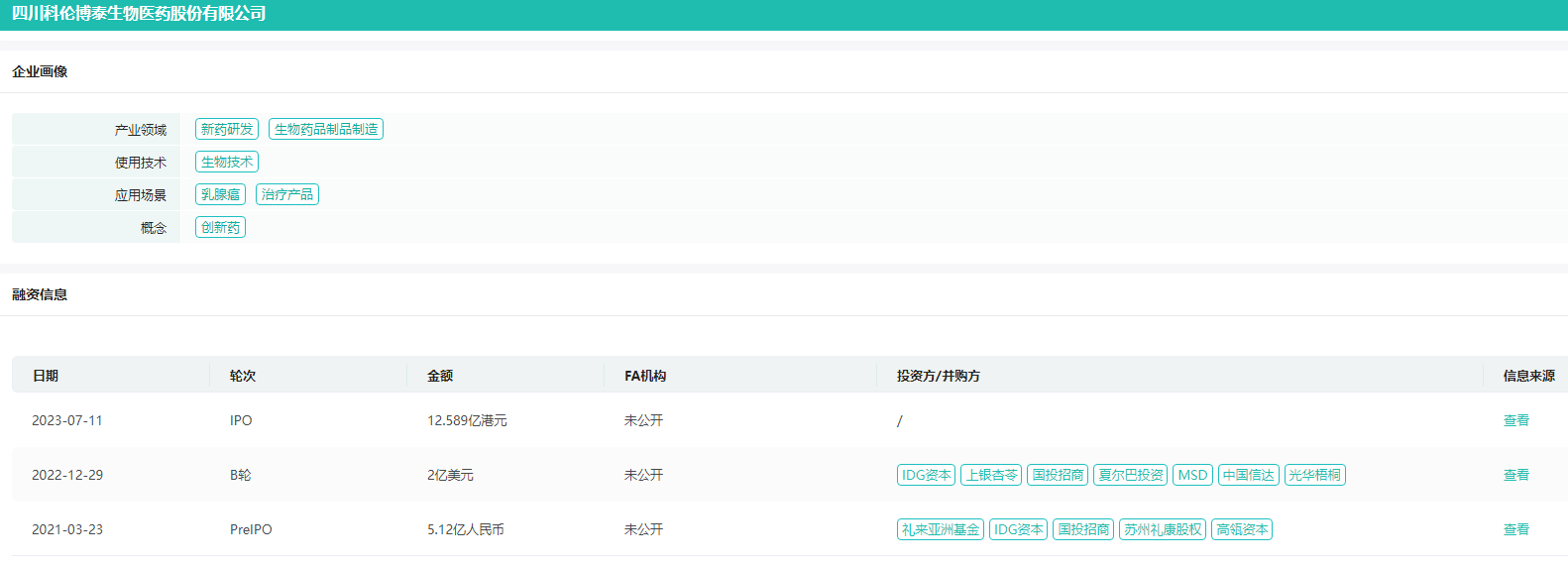The width and height of the screenshot is (1568, 566).
Task: Open the 上银杏苓 investor tag
Action: click(991, 475)
